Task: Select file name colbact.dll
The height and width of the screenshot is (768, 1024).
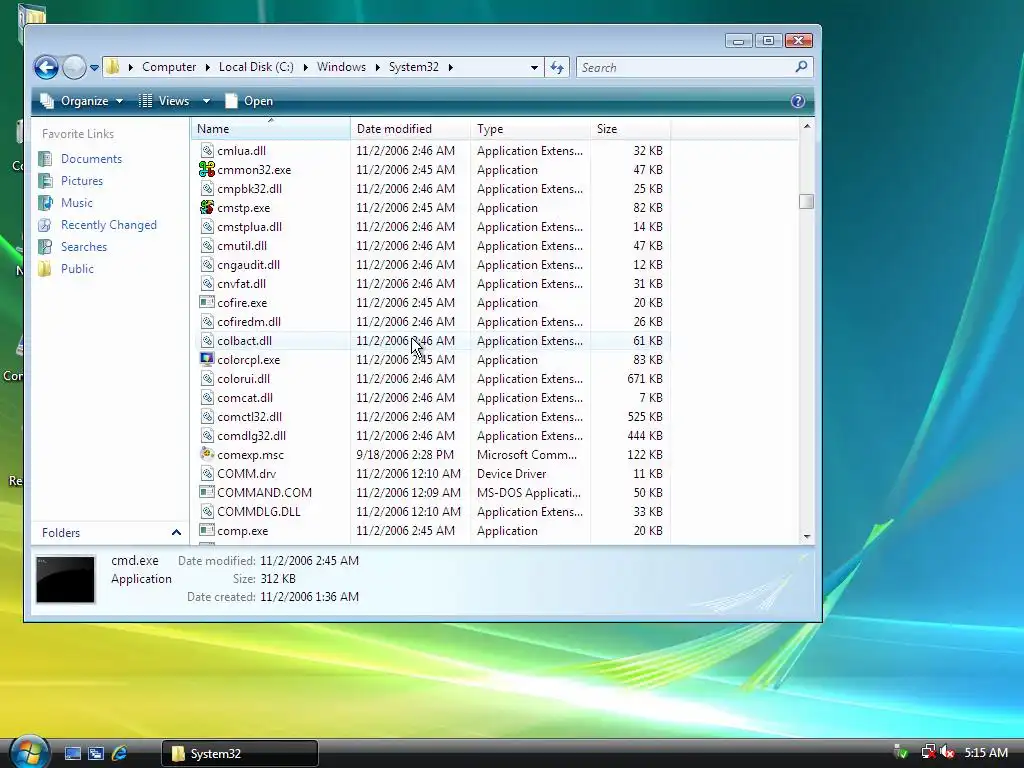Action: (244, 341)
